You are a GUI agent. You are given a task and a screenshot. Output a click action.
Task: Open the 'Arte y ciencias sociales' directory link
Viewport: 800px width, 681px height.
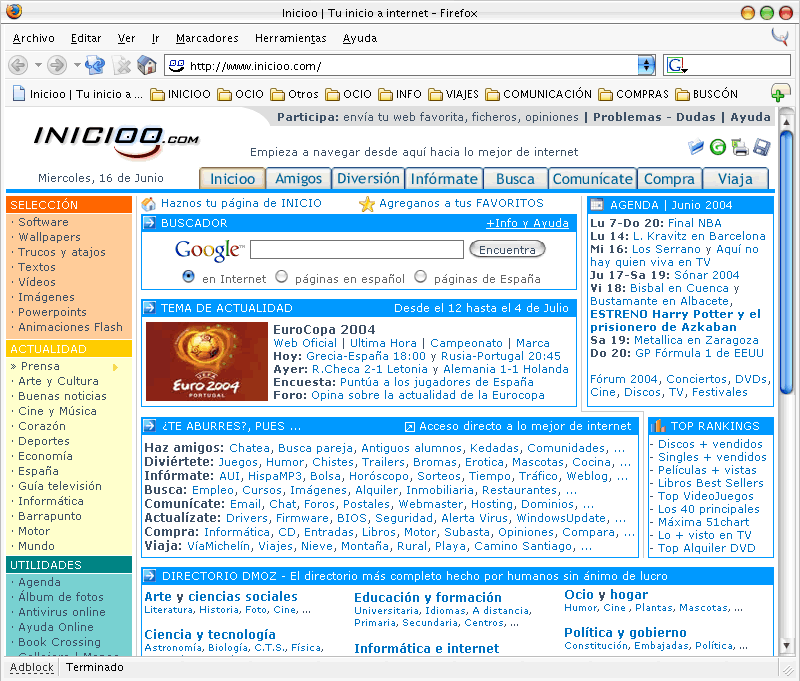pos(221,596)
